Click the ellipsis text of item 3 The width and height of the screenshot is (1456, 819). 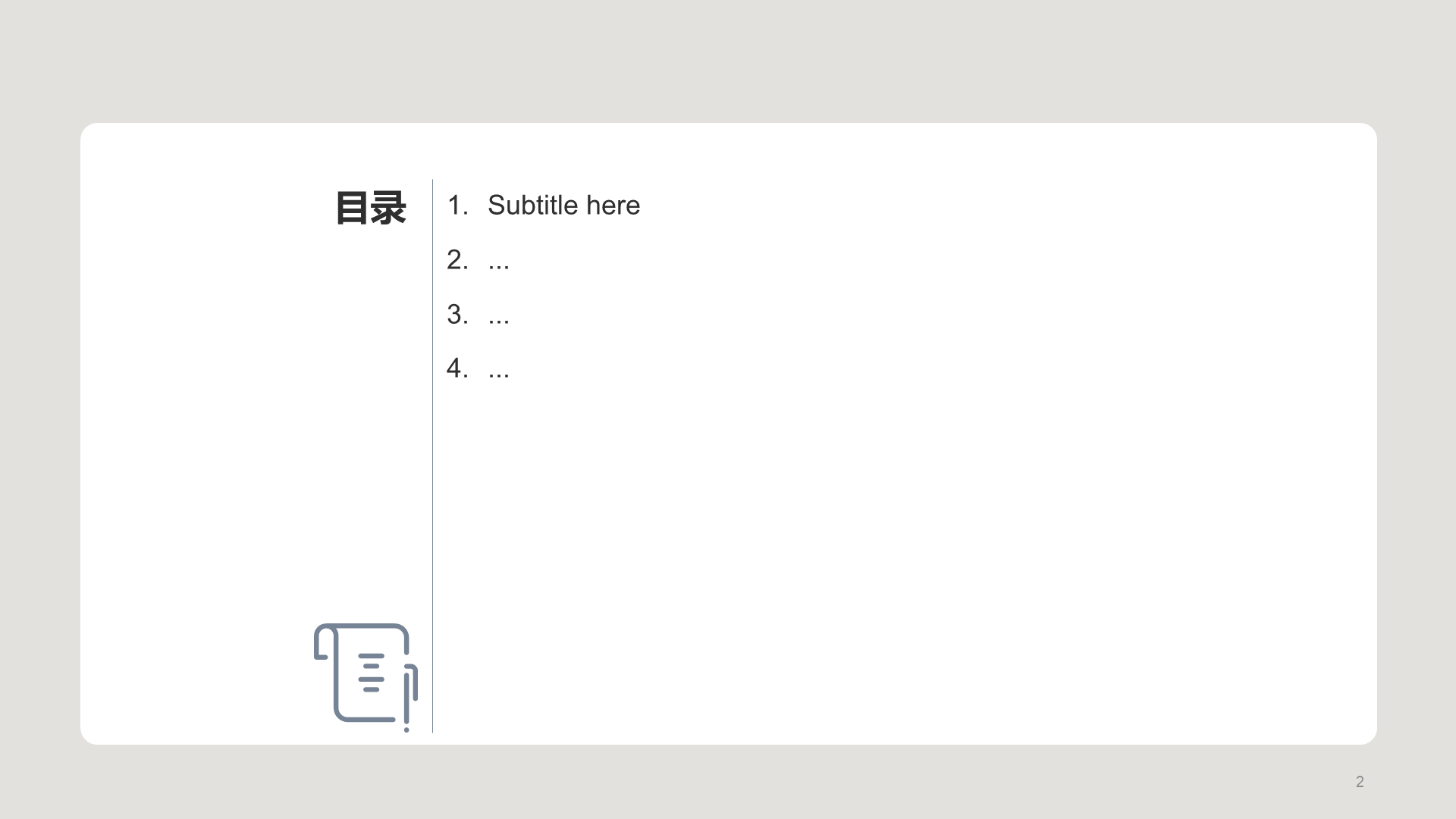(x=498, y=316)
